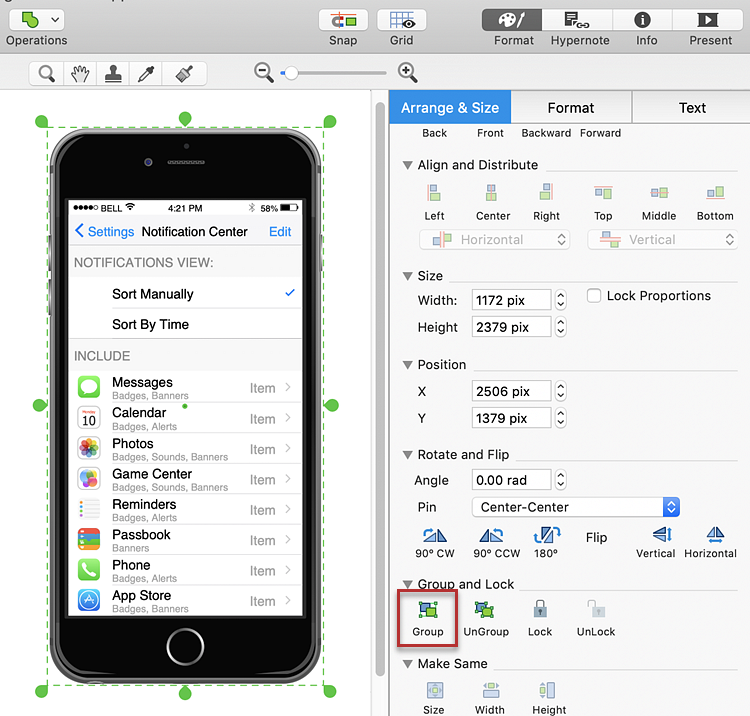
Task: Select the format painter brush tool
Action: [184, 74]
